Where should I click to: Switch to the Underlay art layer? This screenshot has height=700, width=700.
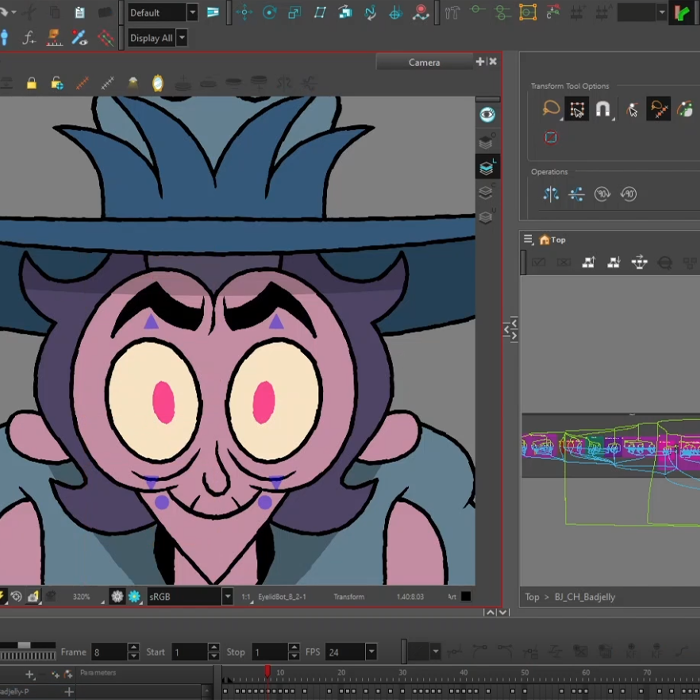click(487, 217)
